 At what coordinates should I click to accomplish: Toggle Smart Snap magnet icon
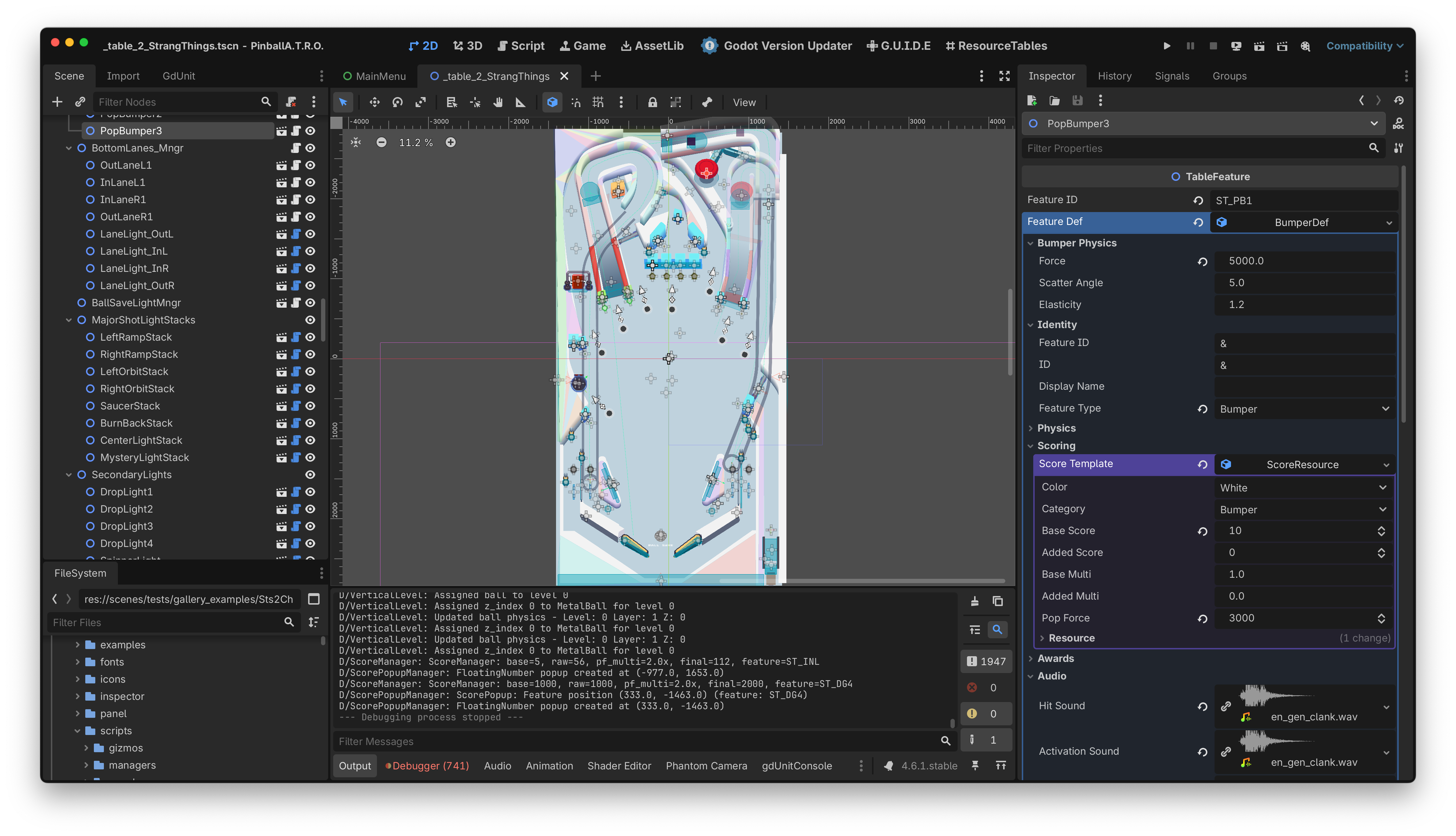[575, 102]
